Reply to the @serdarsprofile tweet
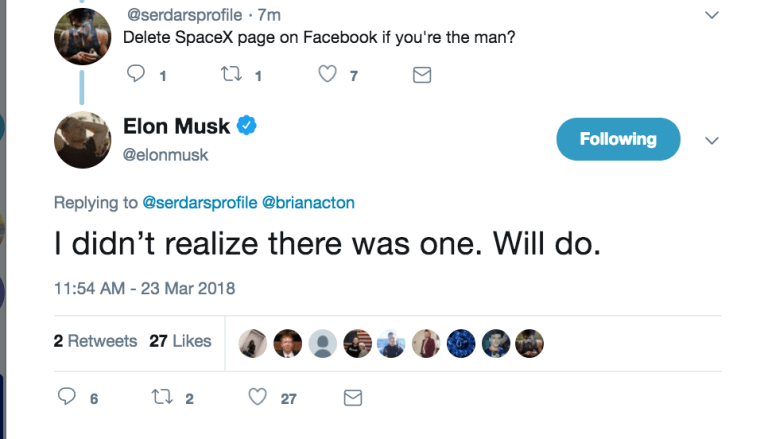This screenshot has height=439, width=768. click(x=137, y=75)
